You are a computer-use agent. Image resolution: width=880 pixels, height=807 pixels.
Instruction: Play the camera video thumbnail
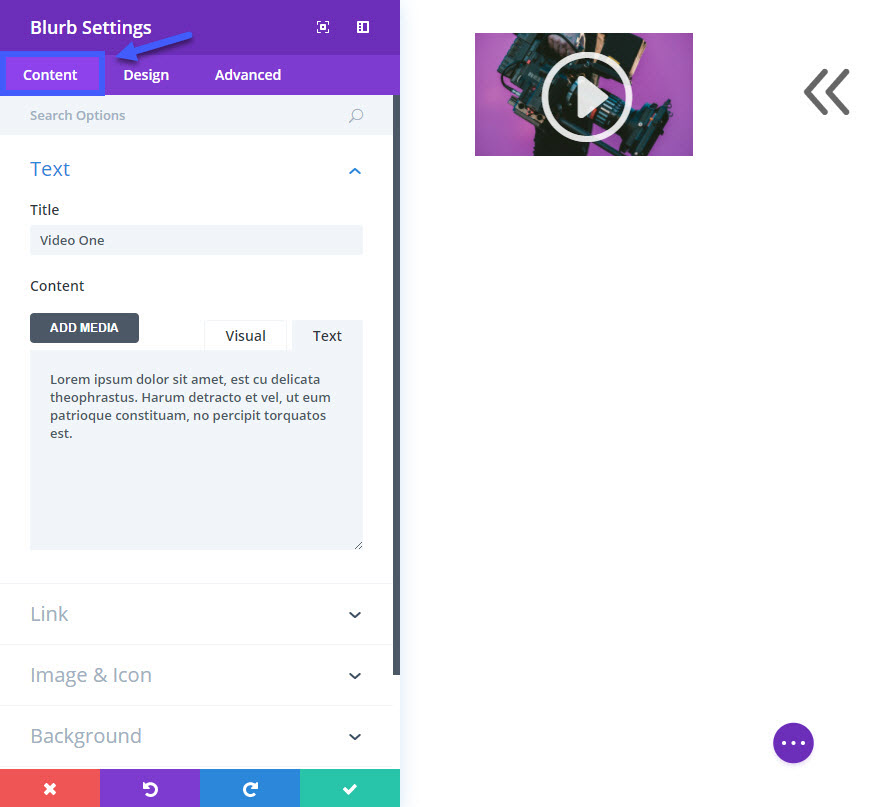click(x=586, y=96)
